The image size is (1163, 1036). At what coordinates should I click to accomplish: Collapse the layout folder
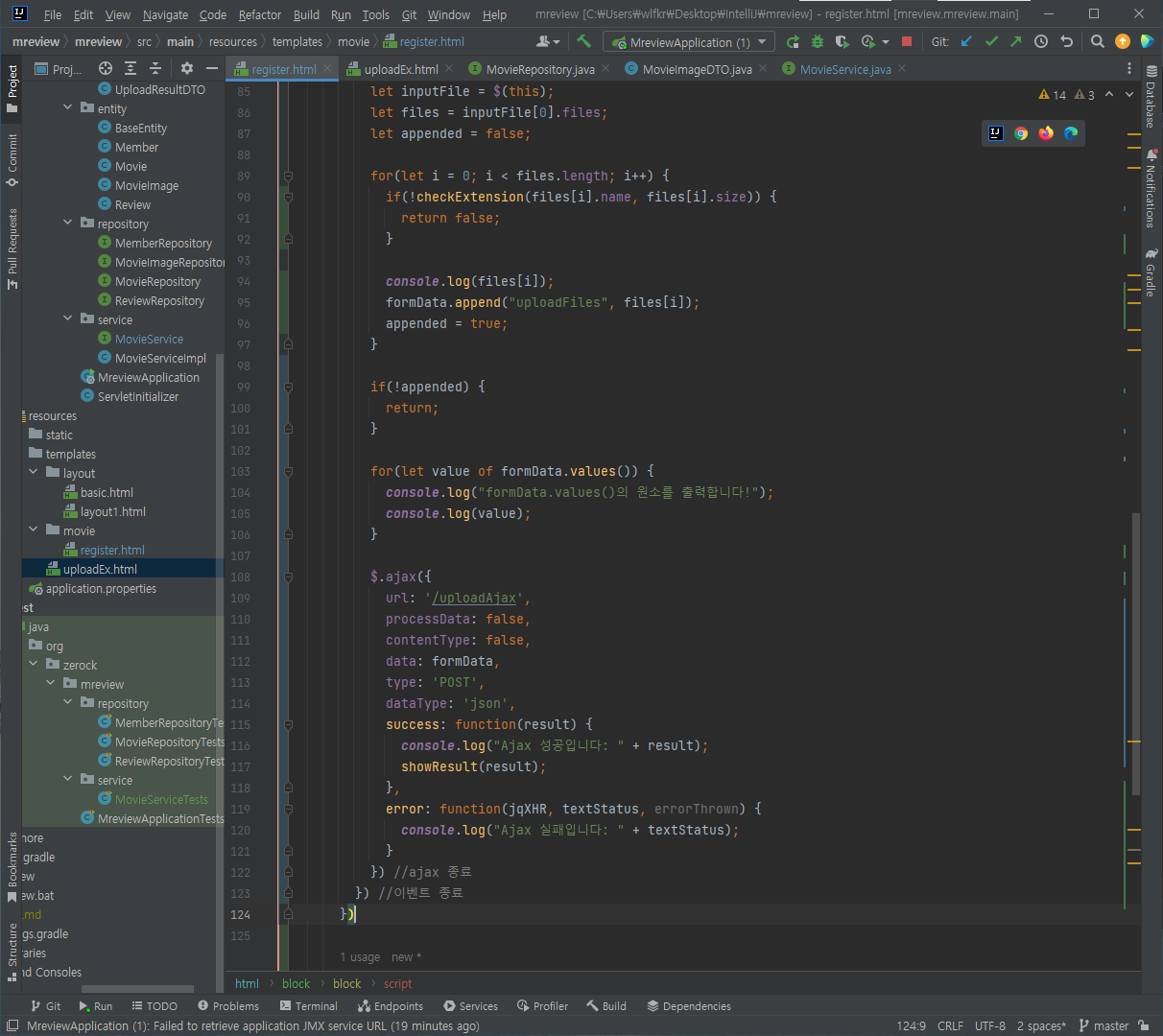click(33, 472)
